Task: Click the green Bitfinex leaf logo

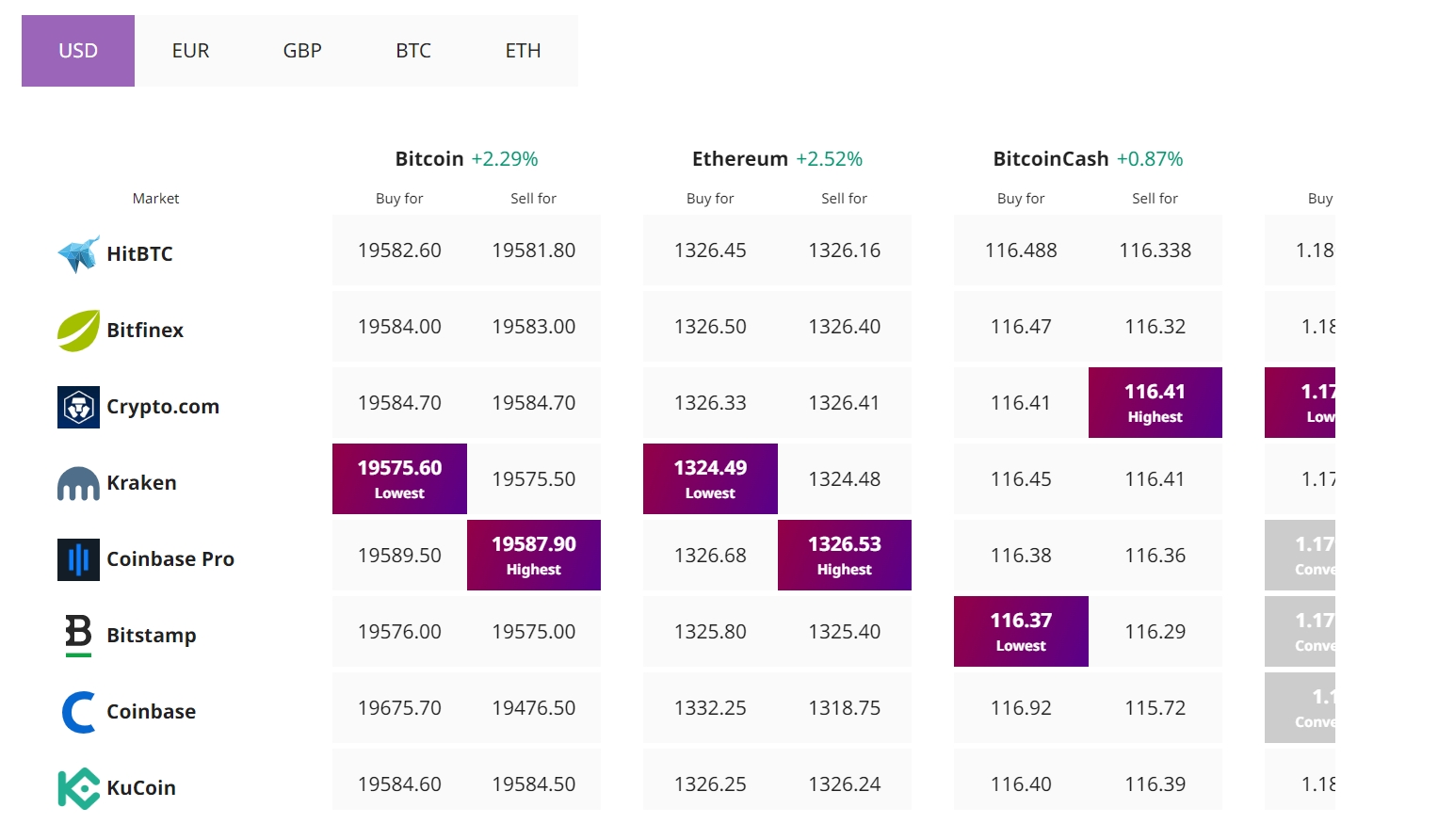Action: click(78, 331)
